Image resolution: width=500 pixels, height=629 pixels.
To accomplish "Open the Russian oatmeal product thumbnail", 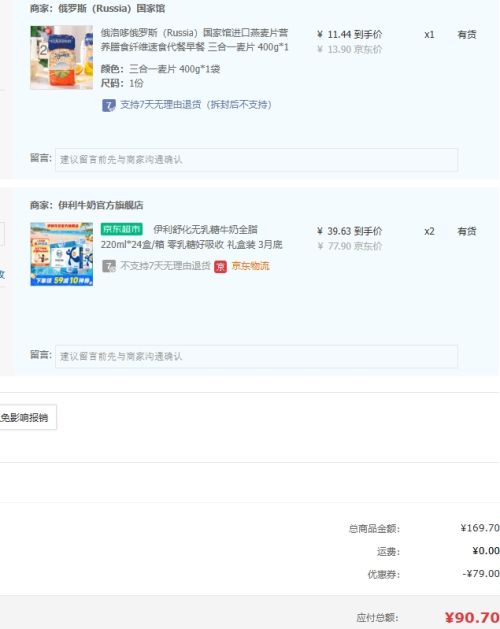I will coord(61,57).
